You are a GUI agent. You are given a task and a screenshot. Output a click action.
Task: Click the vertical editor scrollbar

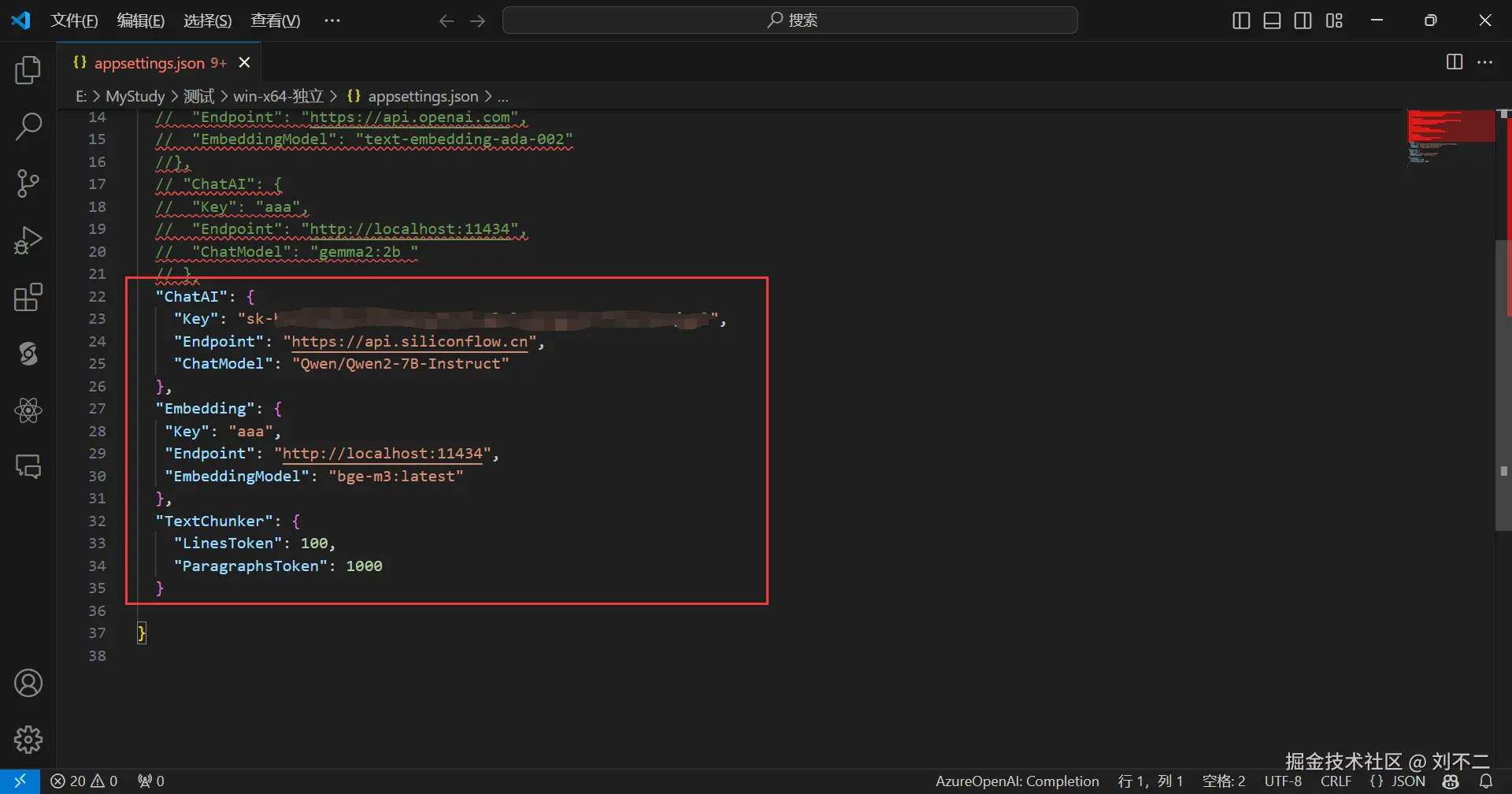point(1503,386)
